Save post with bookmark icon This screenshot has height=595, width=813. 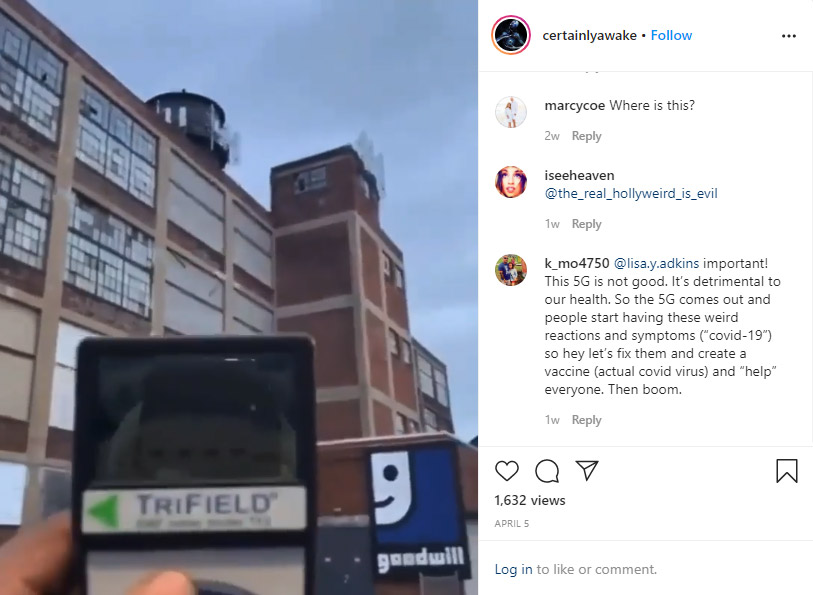pyautogui.click(x=787, y=471)
